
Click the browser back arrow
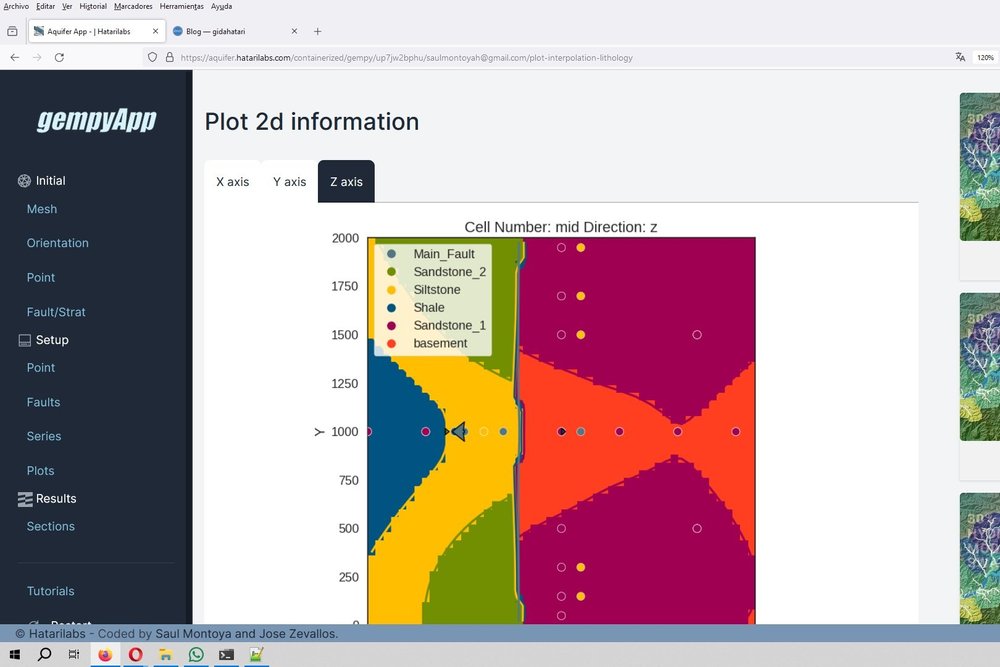[14, 57]
